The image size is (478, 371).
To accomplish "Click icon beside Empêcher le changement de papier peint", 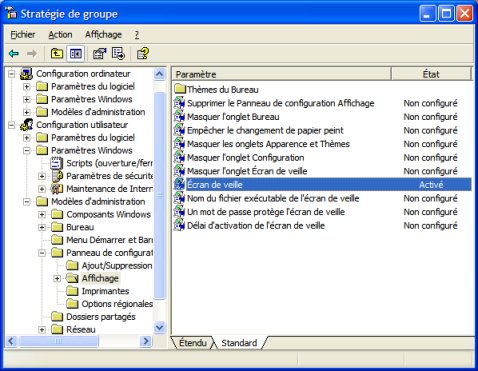I will click(180, 130).
